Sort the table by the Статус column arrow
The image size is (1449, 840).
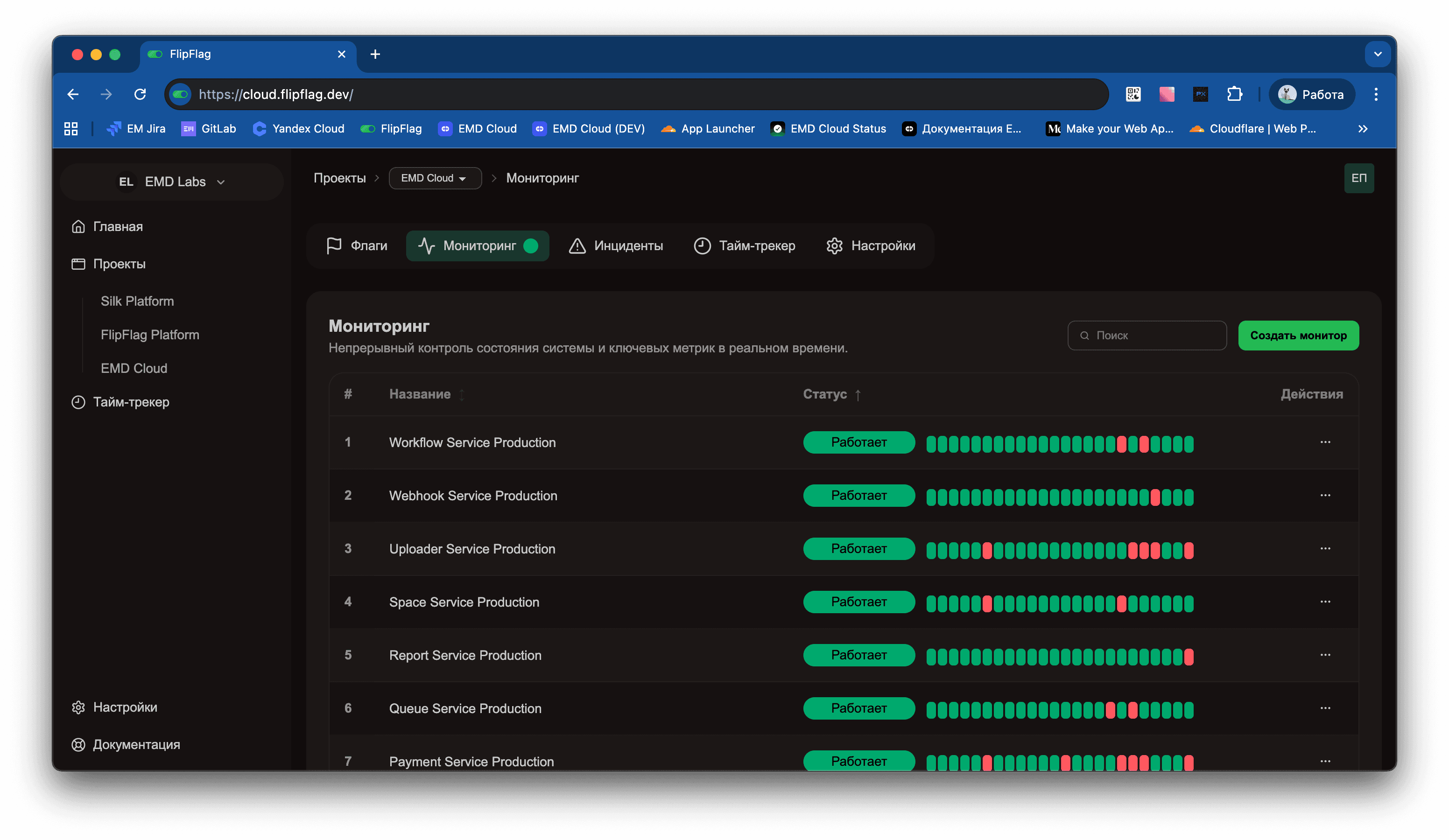click(x=858, y=395)
